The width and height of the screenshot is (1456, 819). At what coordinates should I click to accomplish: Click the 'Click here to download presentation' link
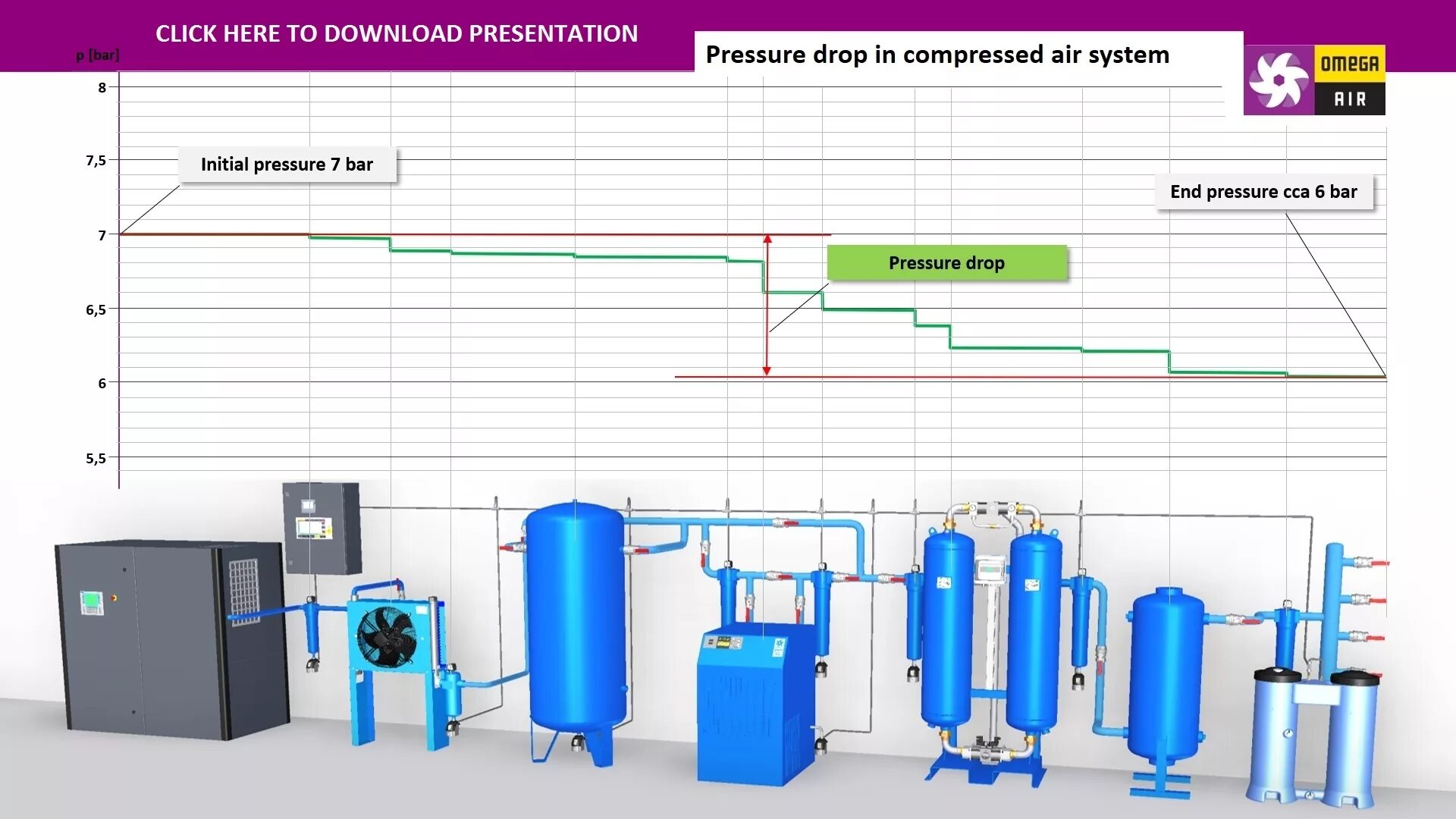pos(397,33)
